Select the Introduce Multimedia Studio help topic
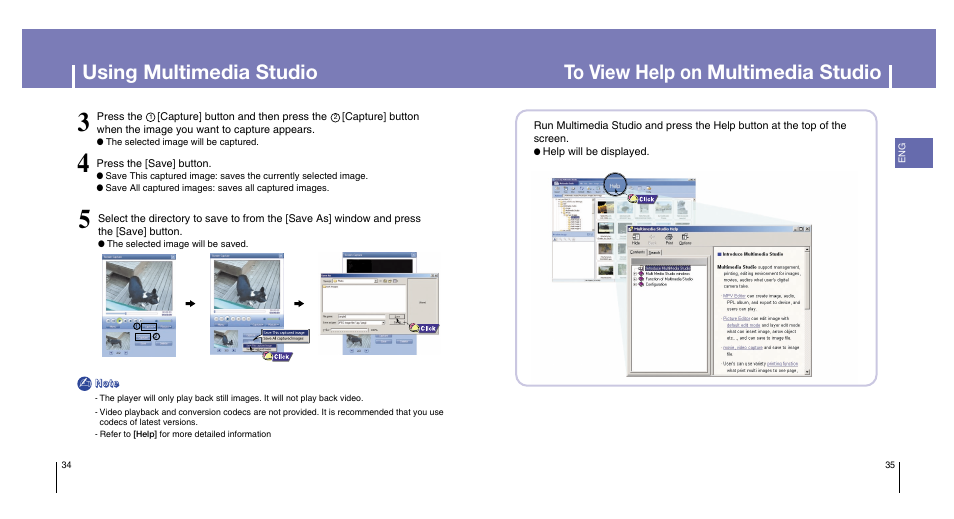This screenshot has height=519, width=954. coord(667,268)
